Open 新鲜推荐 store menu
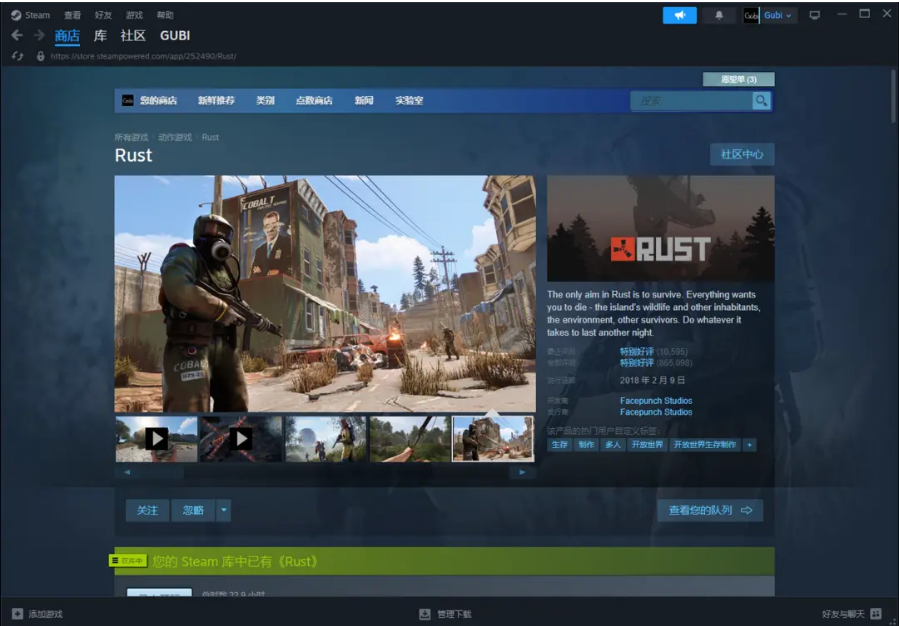Image resolution: width=899 pixels, height=626 pixels. click(216, 100)
